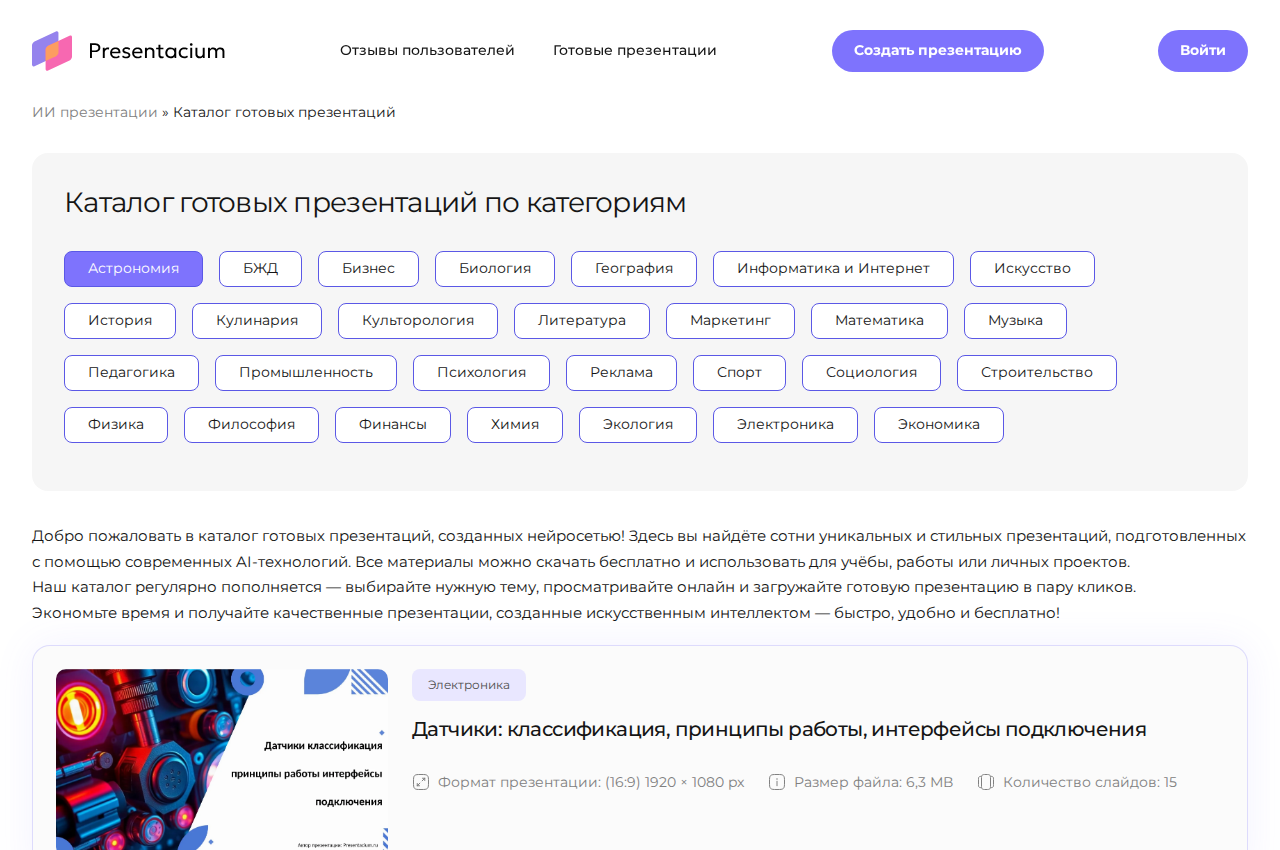Click the Presentacium logo icon

click(x=52, y=51)
